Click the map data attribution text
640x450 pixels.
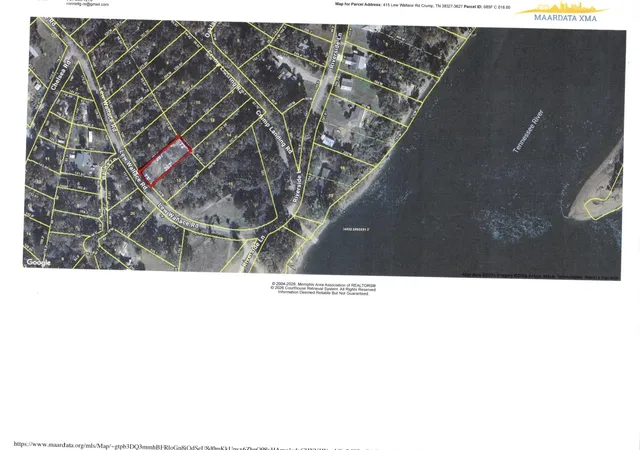click(x=540, y=276)
